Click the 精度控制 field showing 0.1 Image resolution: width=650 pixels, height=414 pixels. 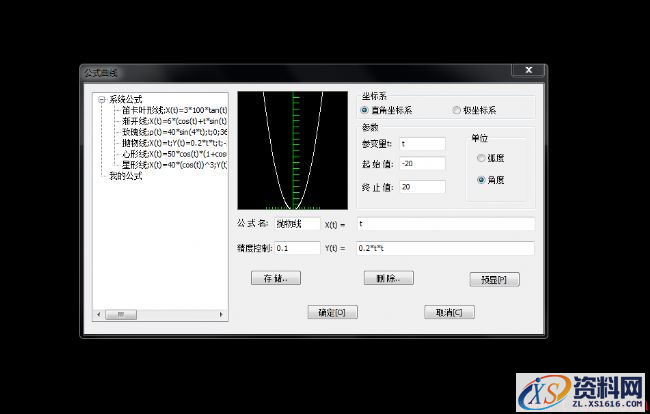pyautogui.click(x=298, y=248)
